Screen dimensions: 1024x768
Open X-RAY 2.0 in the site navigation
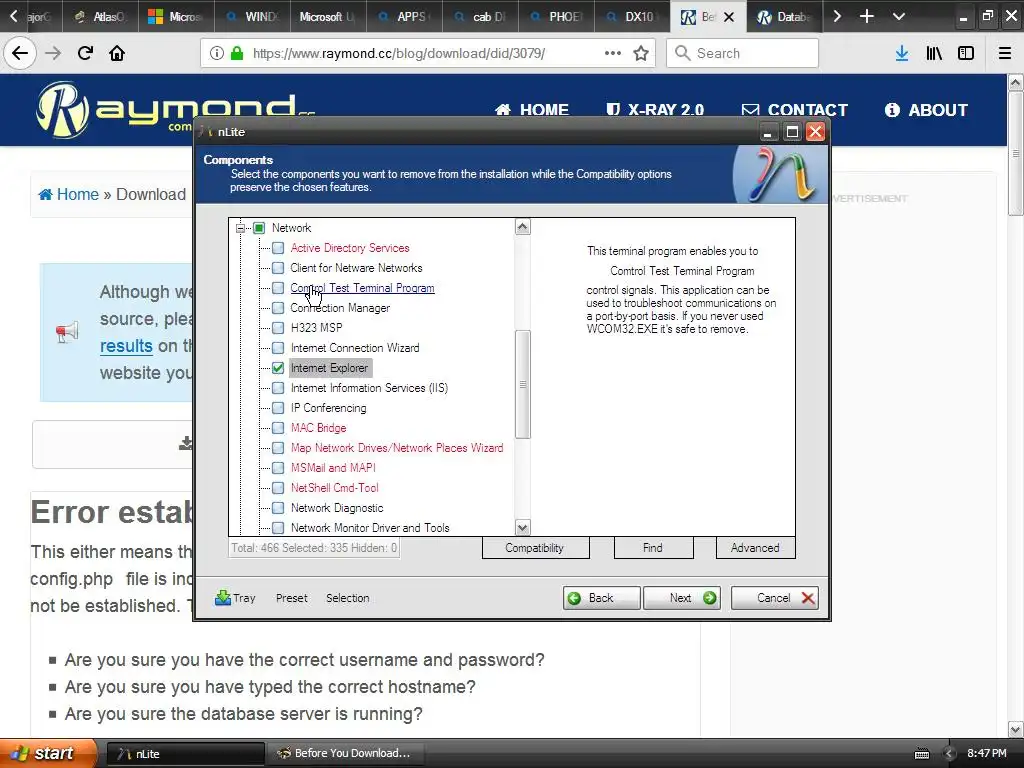coord(654,110)
